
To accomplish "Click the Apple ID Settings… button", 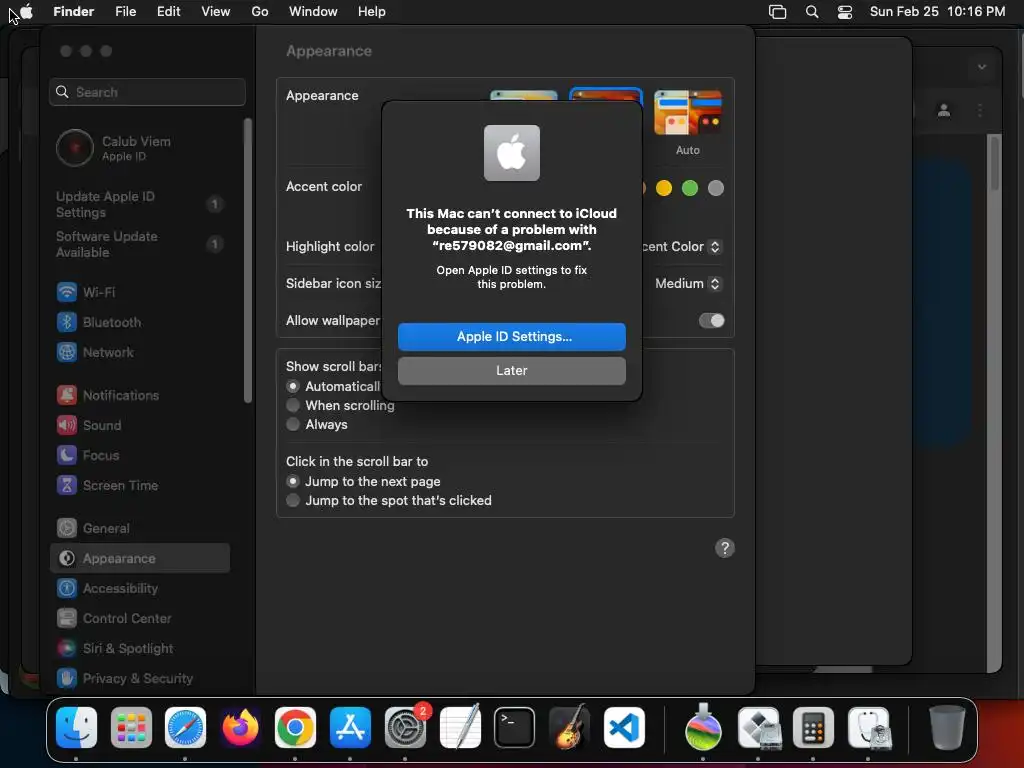I will tap(511, 336).
